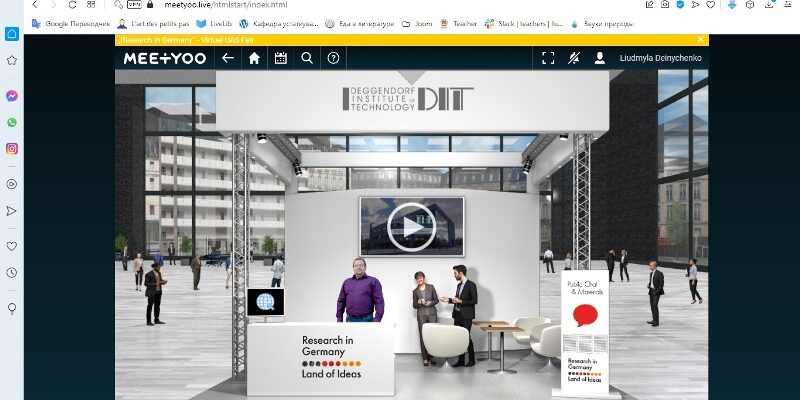Open the snapshot camera icon in address bar
Screen dimensions: 800x400
tap(665, 5)
